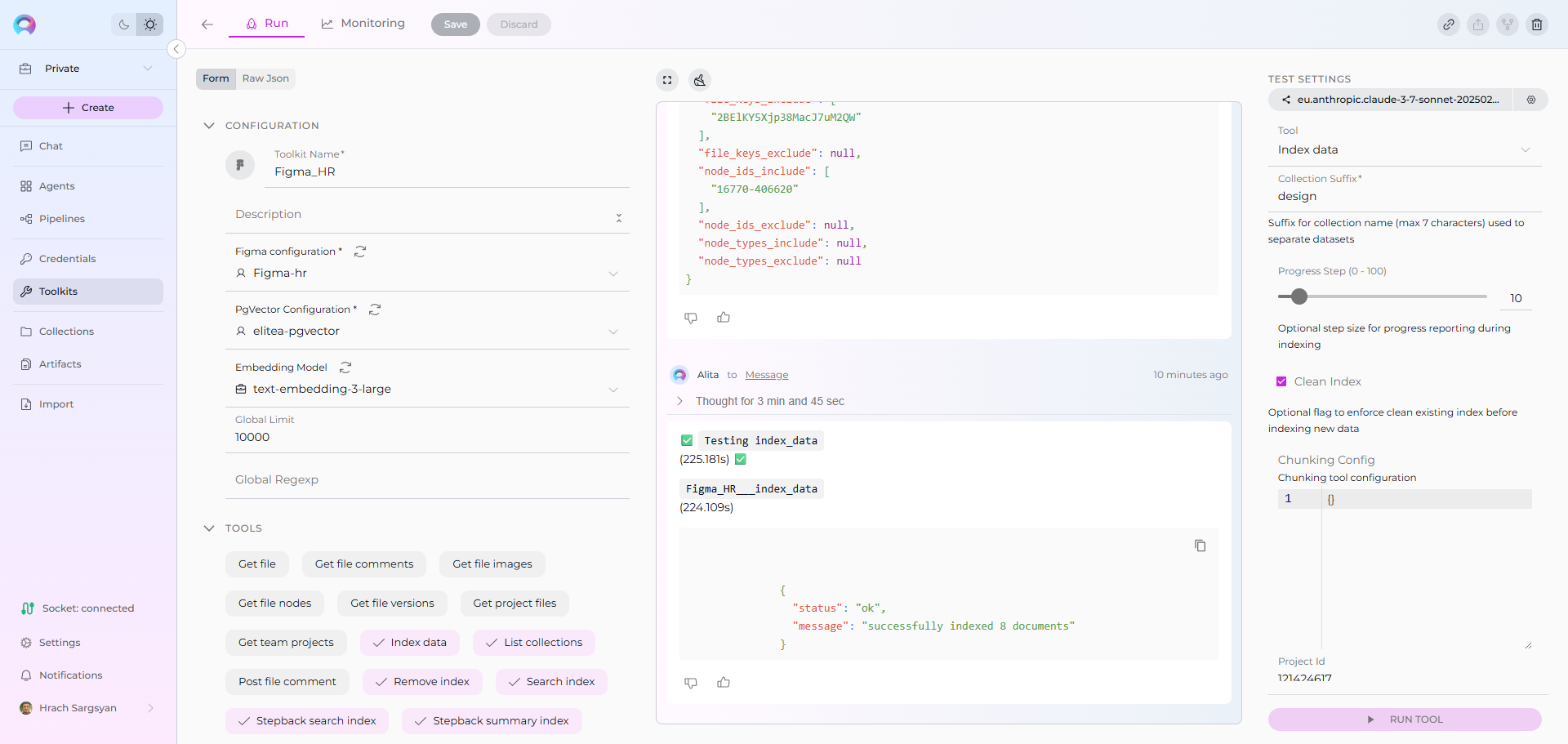Expand the Description field
The height and width of the screenshot is (744, 1568).
coord(619,218)
